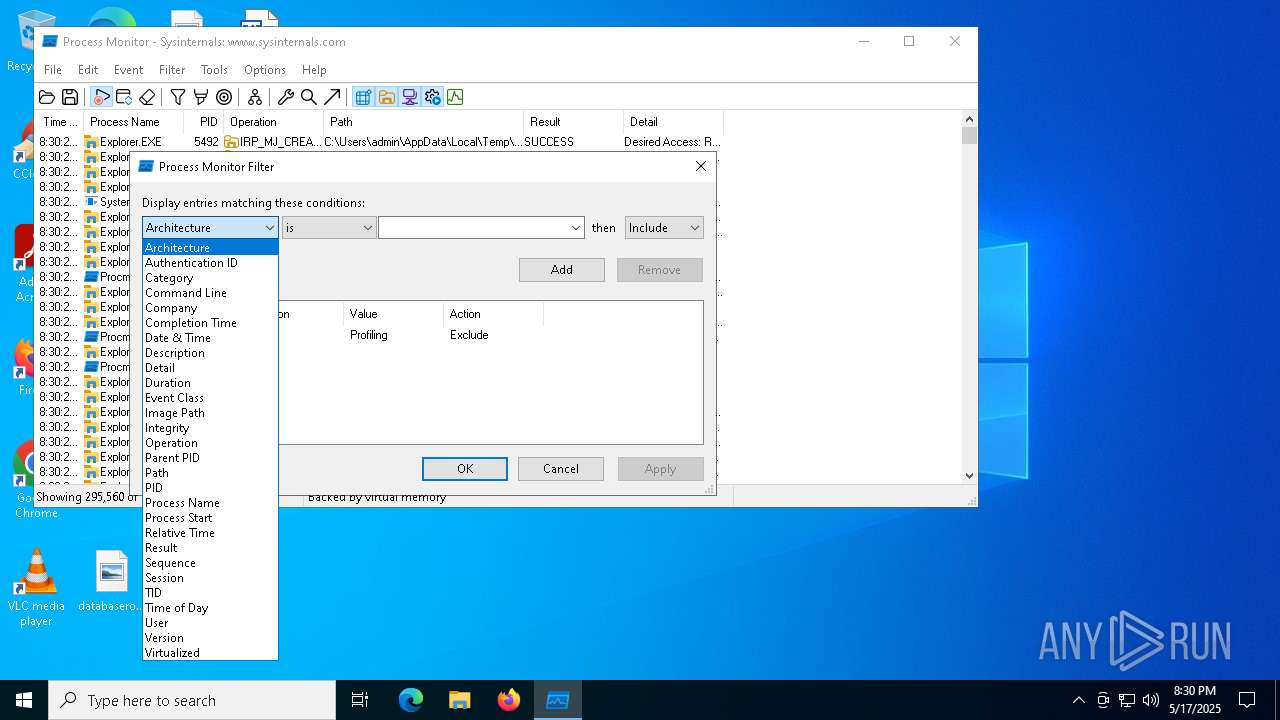This screenshot has height=720, width=1280.
Task: Click the OK button
Action: 465,469
